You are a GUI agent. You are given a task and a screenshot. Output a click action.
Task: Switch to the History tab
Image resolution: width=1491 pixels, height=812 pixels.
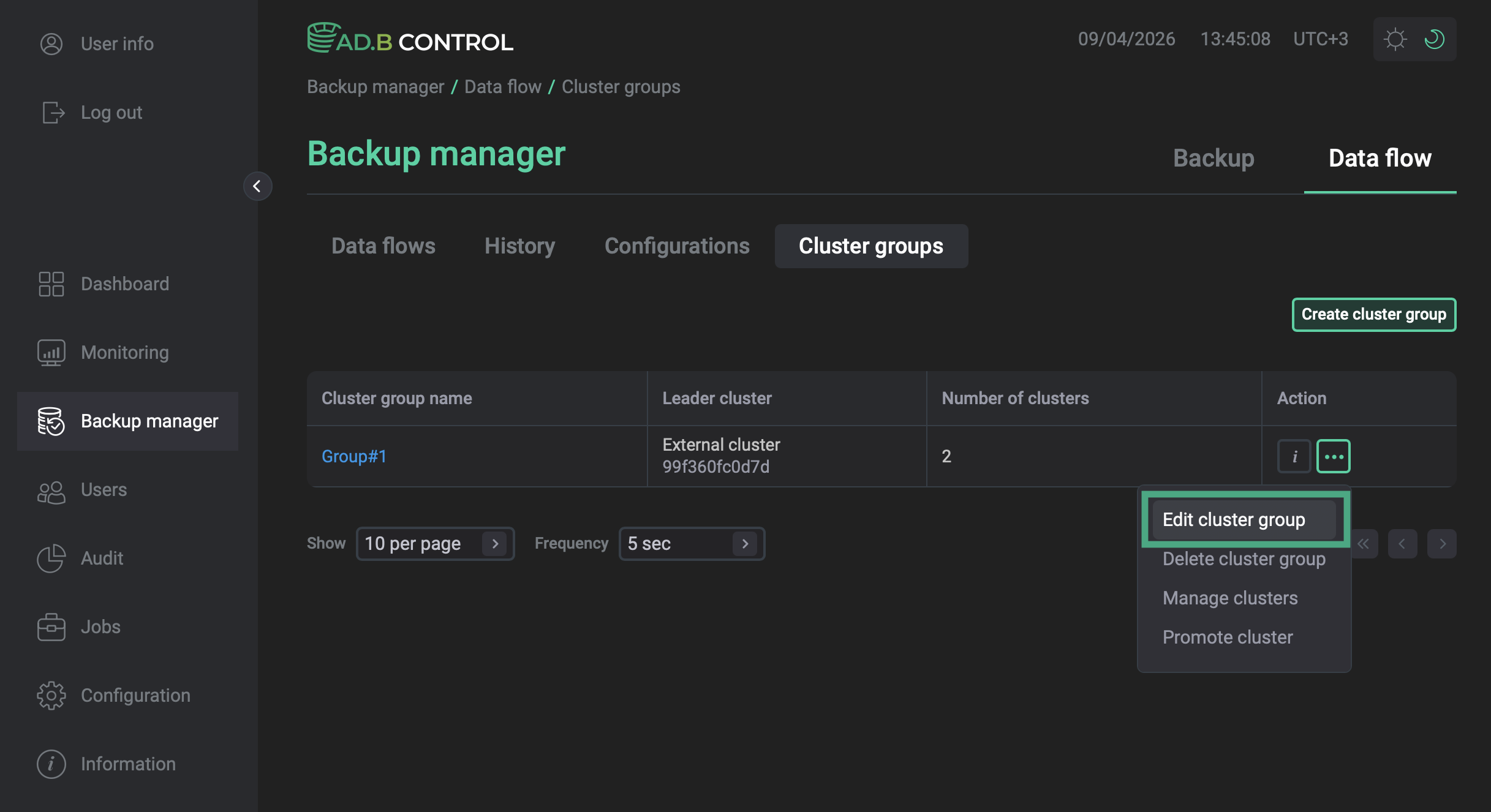pos(519,246)
